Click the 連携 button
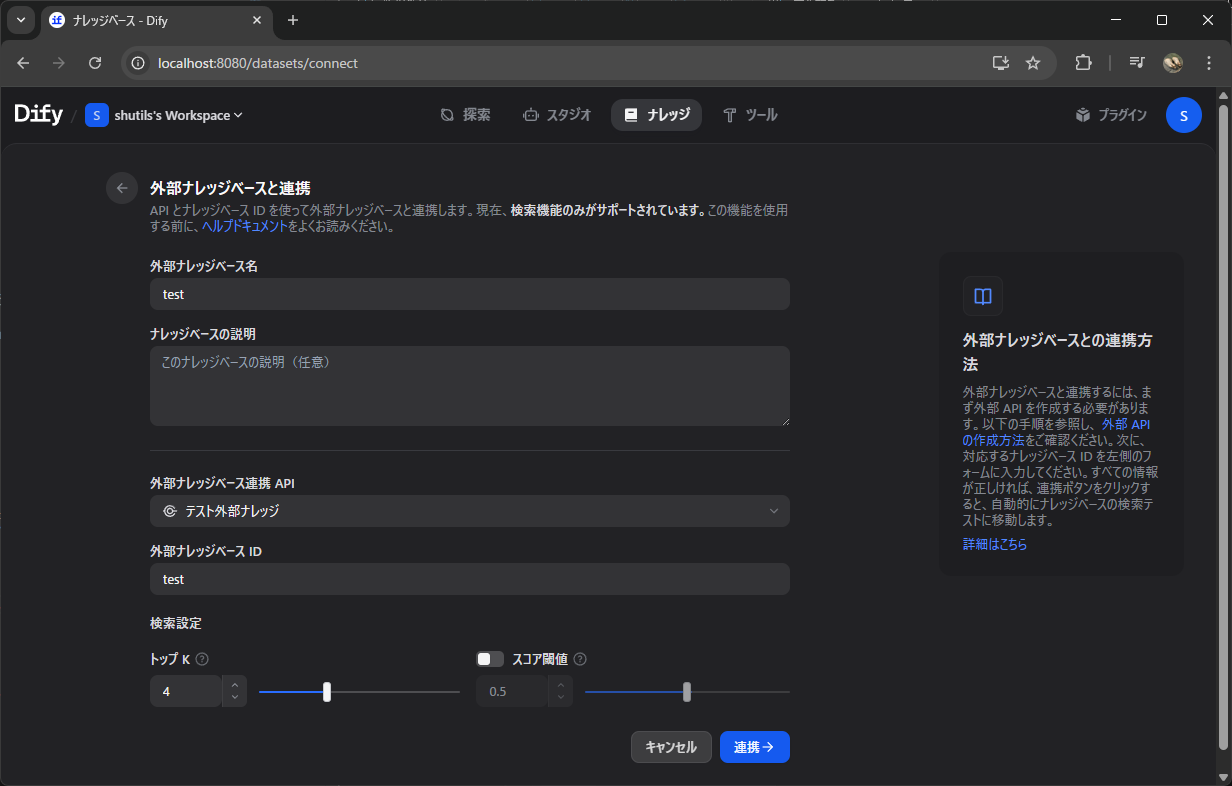The width and height of the screenshot is (1232, 786). (754, 747)
